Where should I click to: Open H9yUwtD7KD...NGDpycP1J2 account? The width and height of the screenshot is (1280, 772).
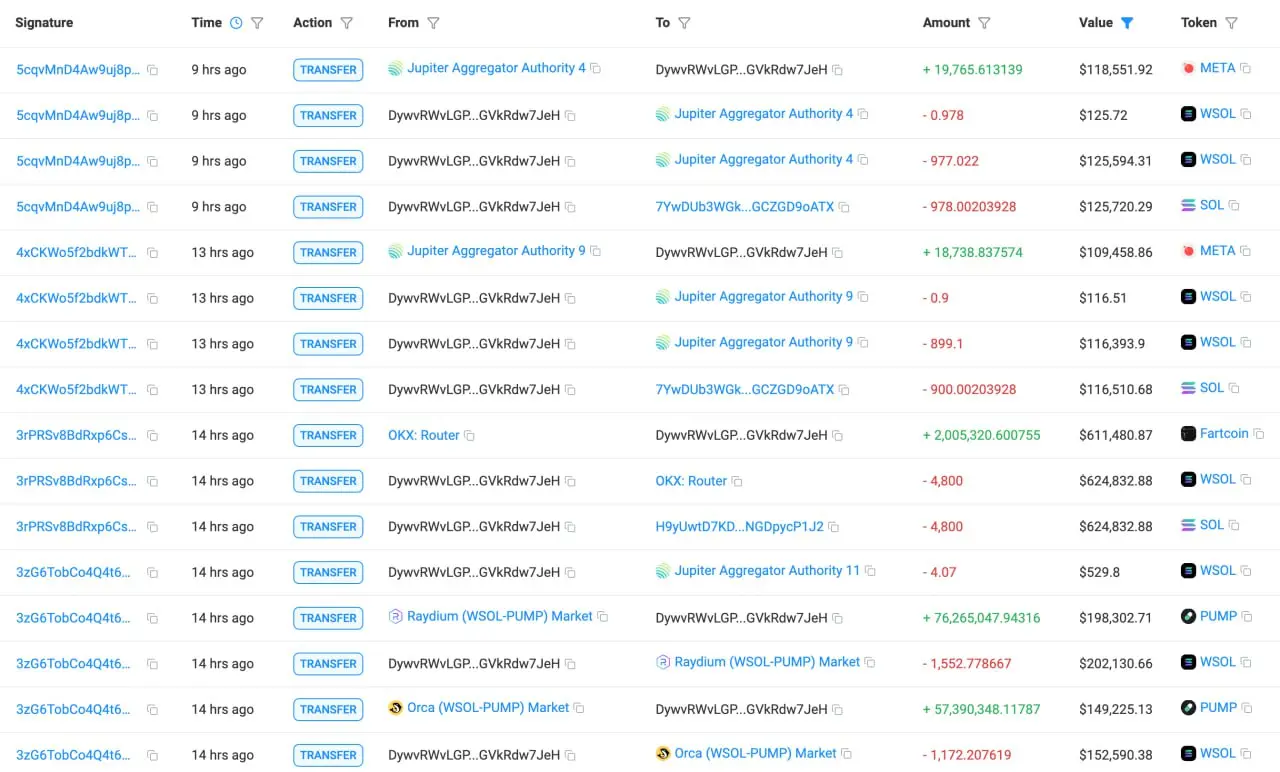click(740, 527)
